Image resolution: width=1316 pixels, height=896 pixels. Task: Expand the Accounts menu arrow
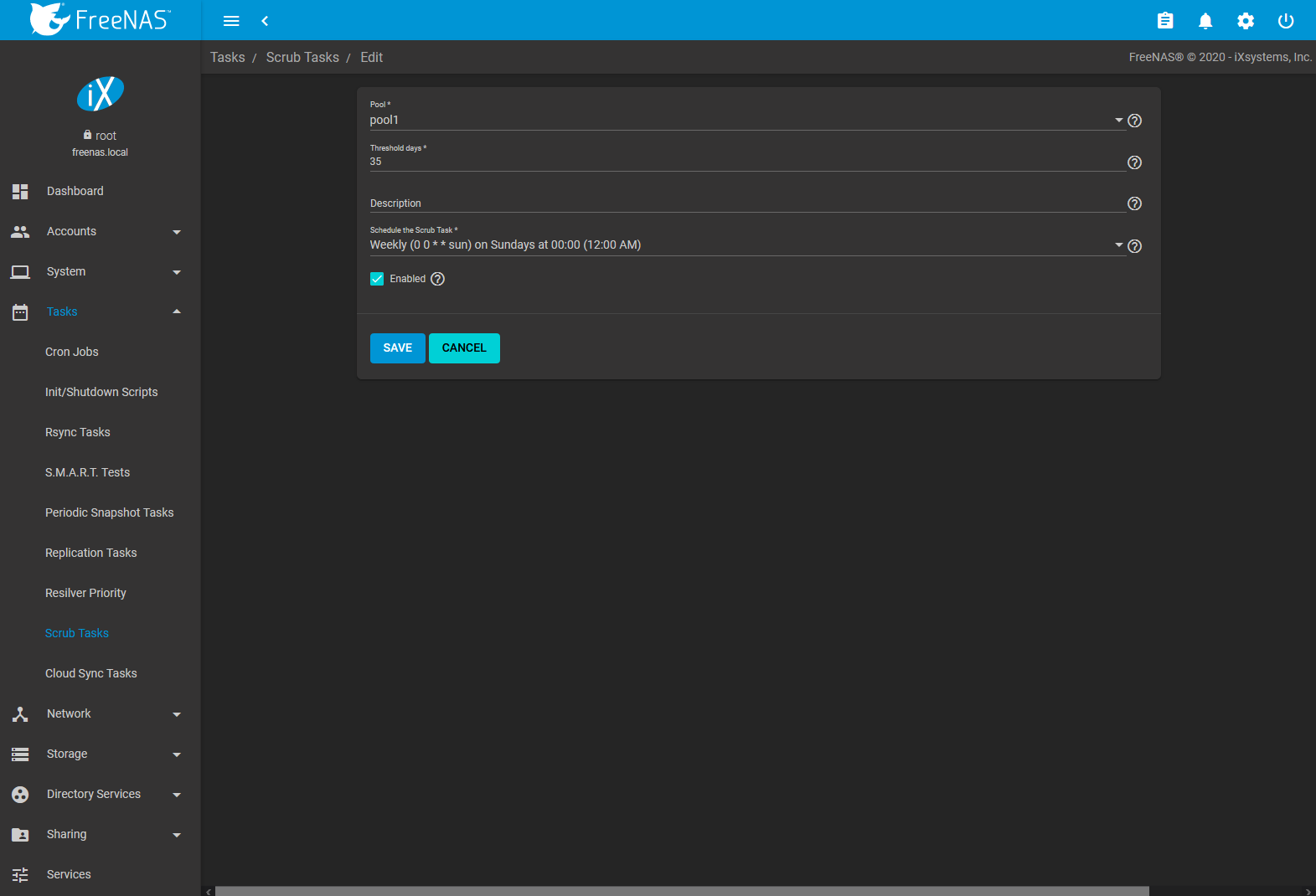click(177, 232)
